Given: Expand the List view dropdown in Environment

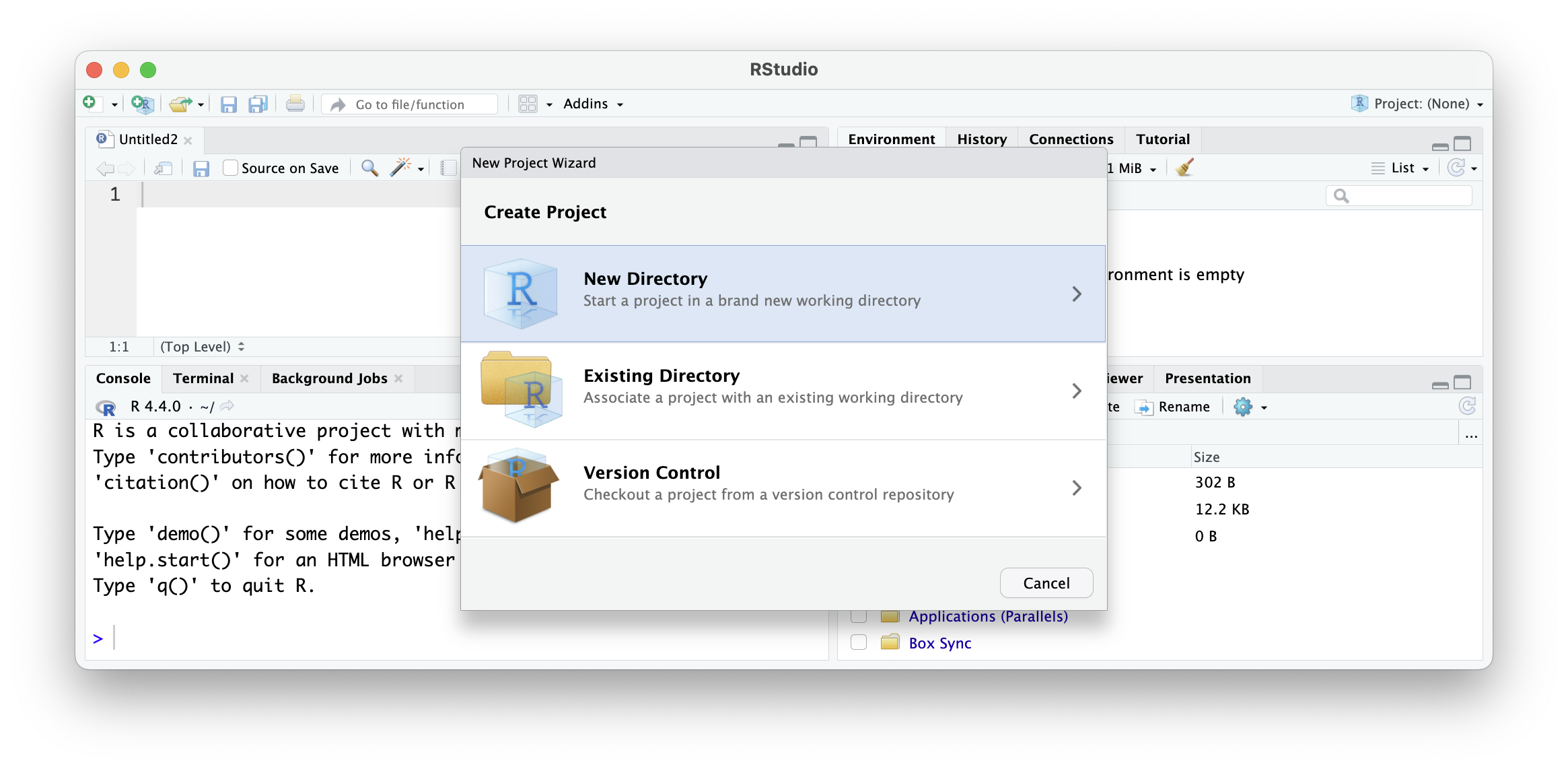Looking at the screenshot, I should tap(1407, 167).
